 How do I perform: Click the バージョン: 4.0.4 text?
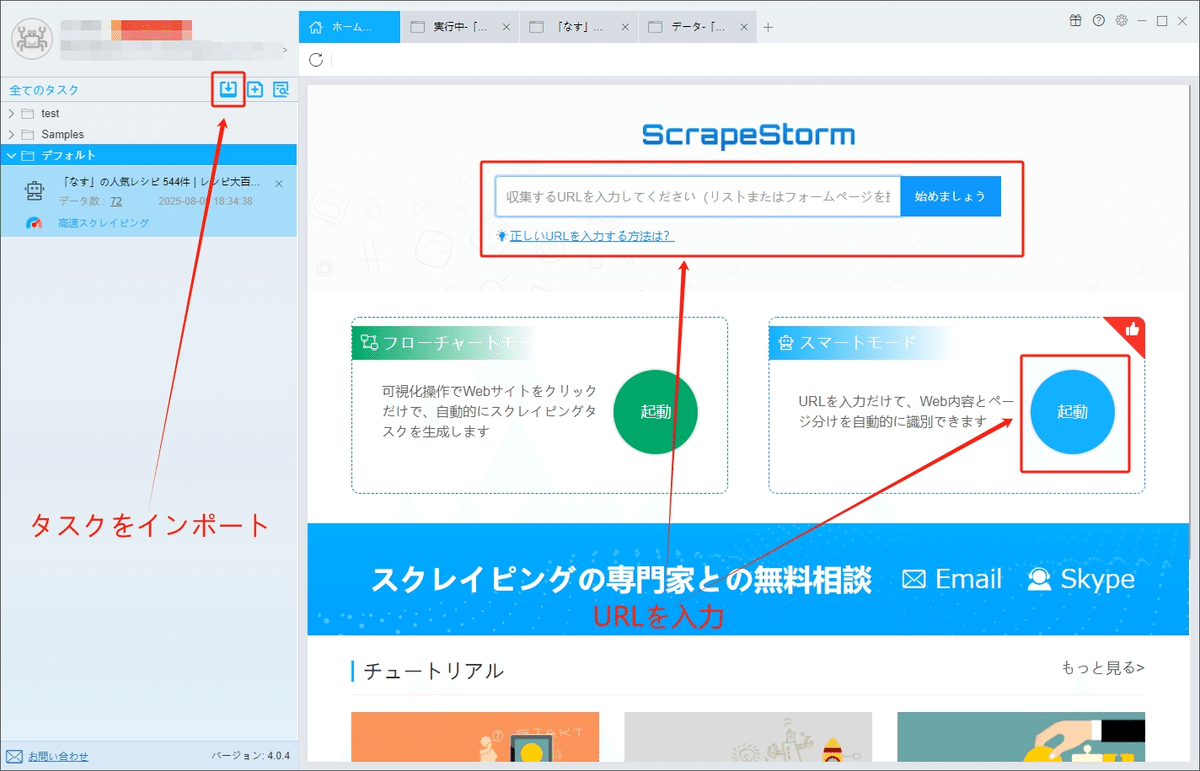[x=250, y=756]
